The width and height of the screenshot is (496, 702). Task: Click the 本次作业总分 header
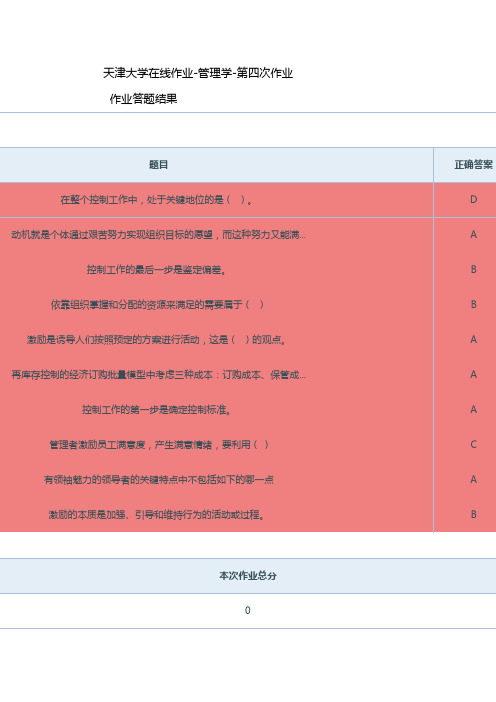(x=248, y=576)
